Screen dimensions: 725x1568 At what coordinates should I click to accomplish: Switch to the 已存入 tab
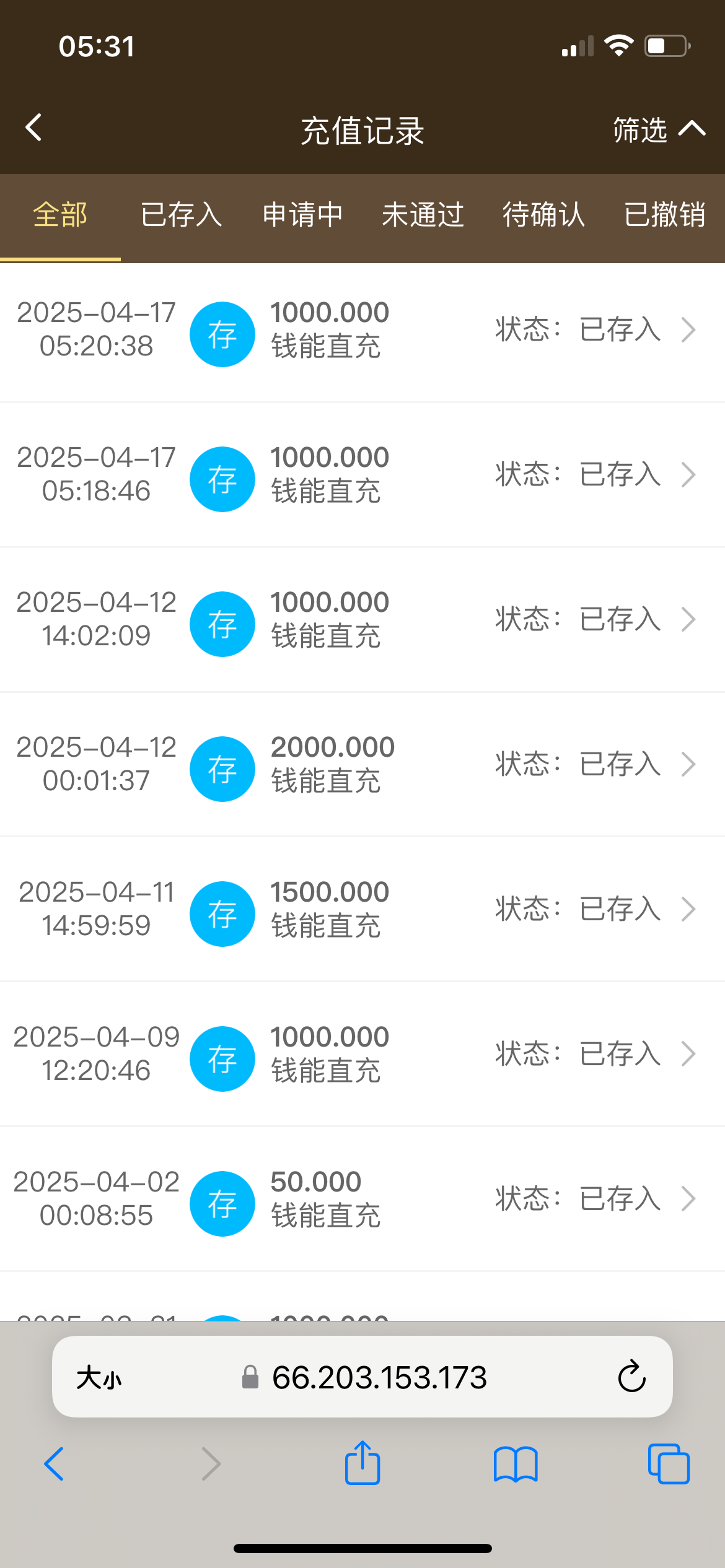[x=181, y=215]
